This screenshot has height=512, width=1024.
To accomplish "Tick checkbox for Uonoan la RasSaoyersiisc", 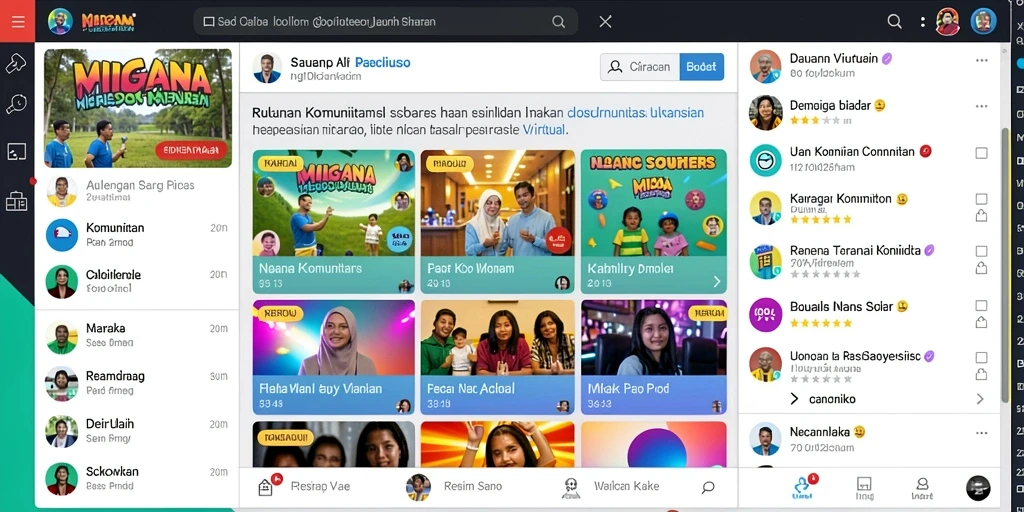I will pos(981,357).
